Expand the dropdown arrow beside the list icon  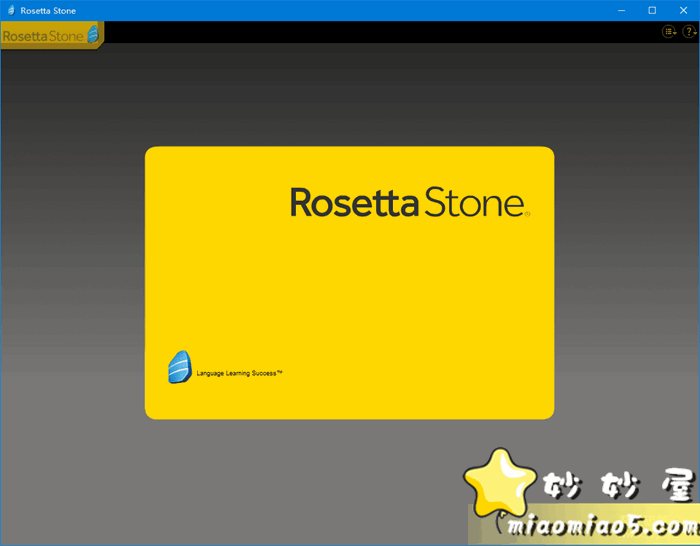675,34
